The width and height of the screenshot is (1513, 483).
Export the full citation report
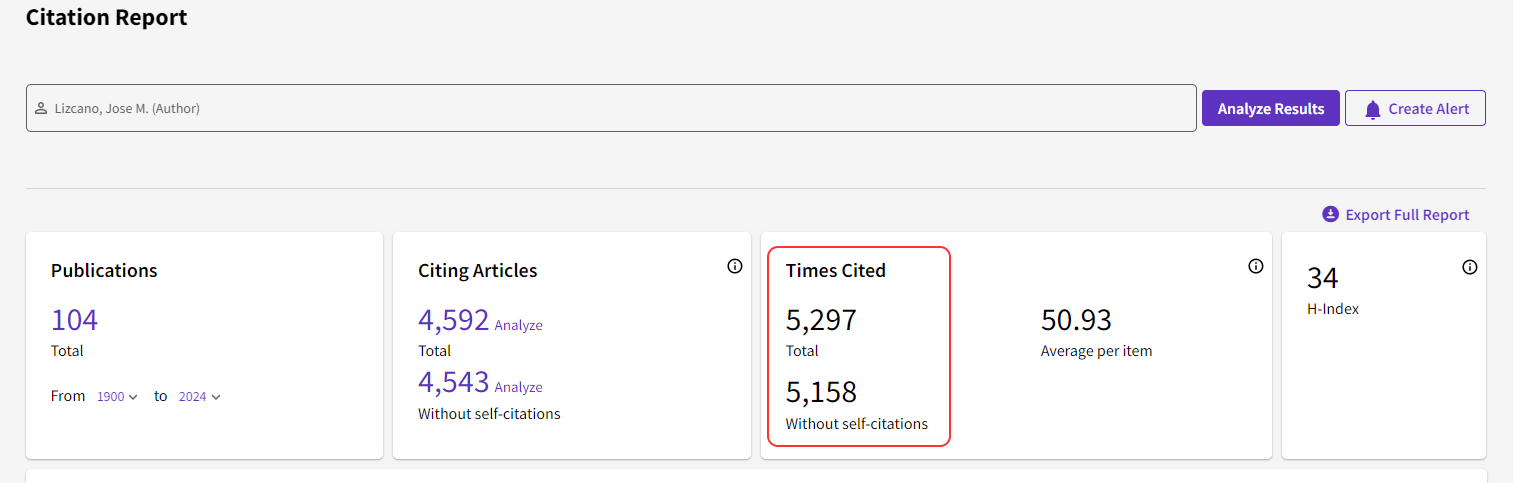[x=1396, y=215]
